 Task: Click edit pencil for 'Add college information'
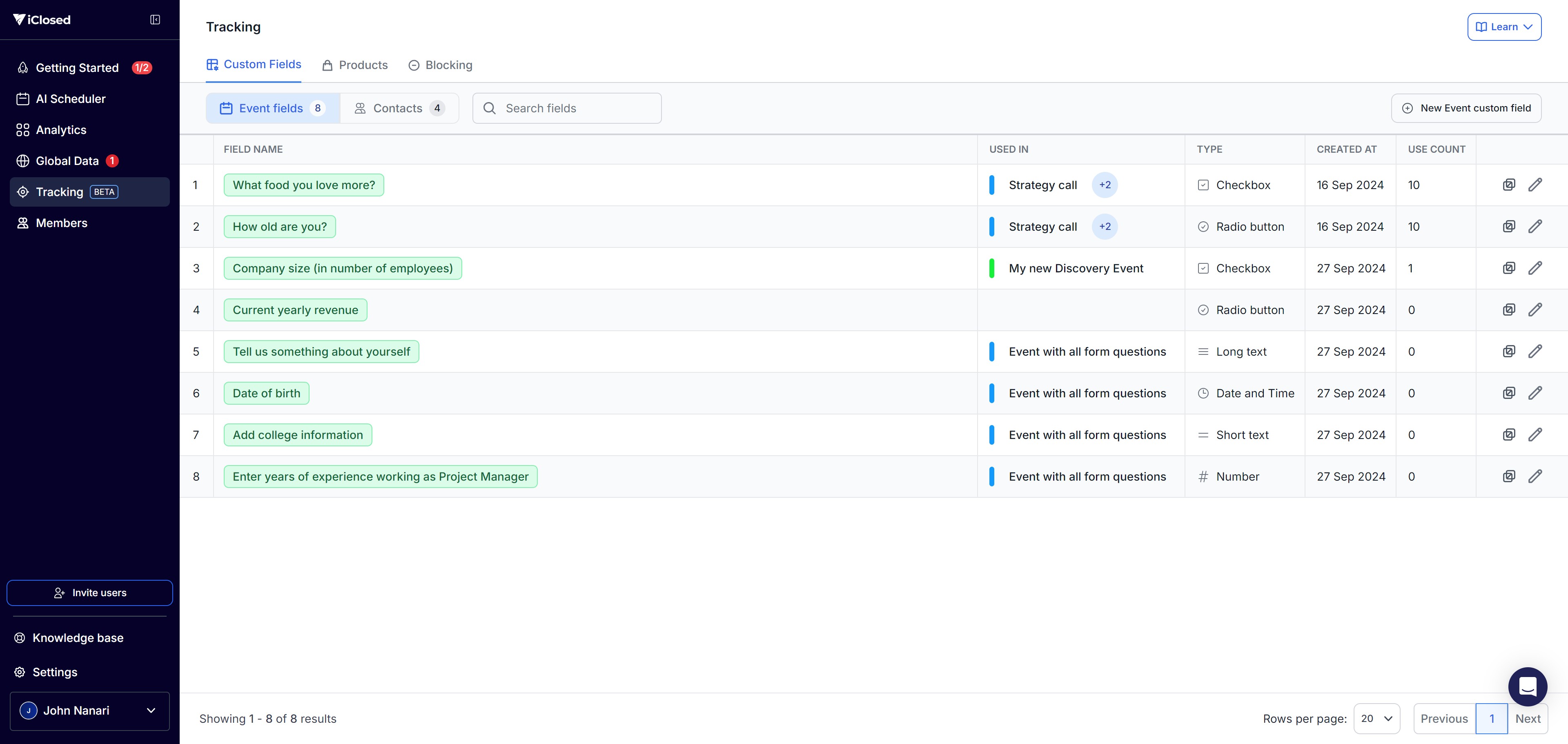1535,435
